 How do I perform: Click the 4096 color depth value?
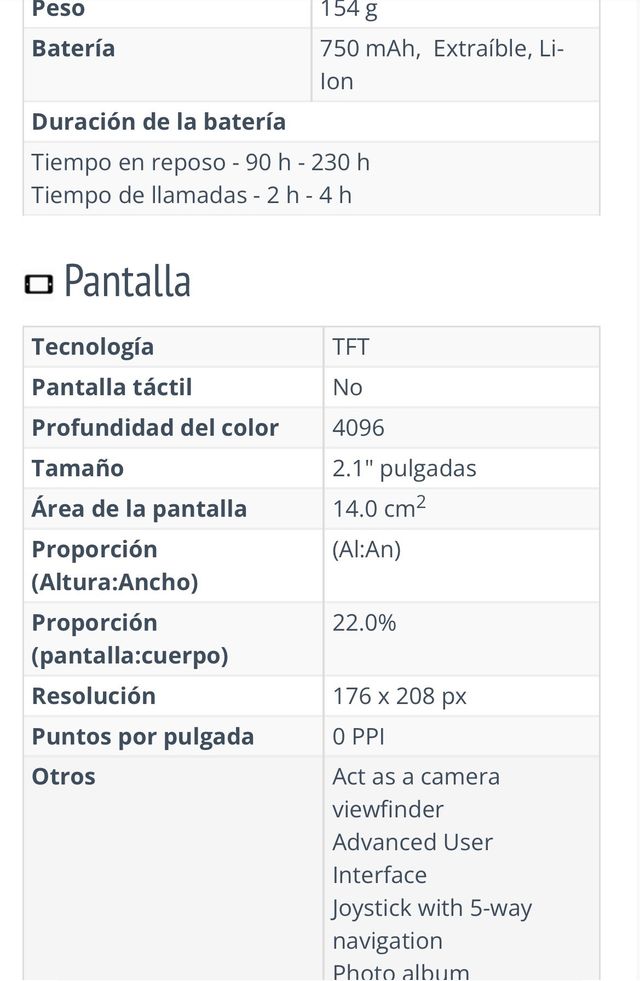[x=359, y=428]
